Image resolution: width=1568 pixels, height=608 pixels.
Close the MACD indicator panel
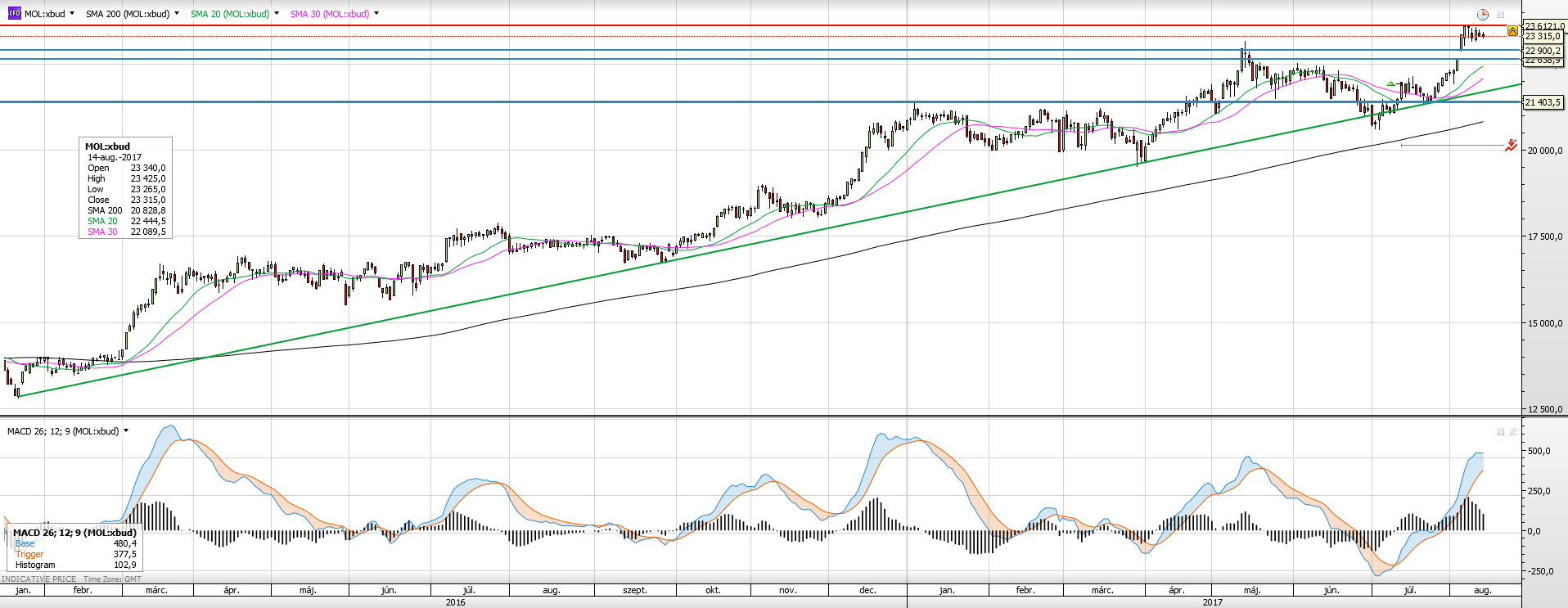[1513, 431]
